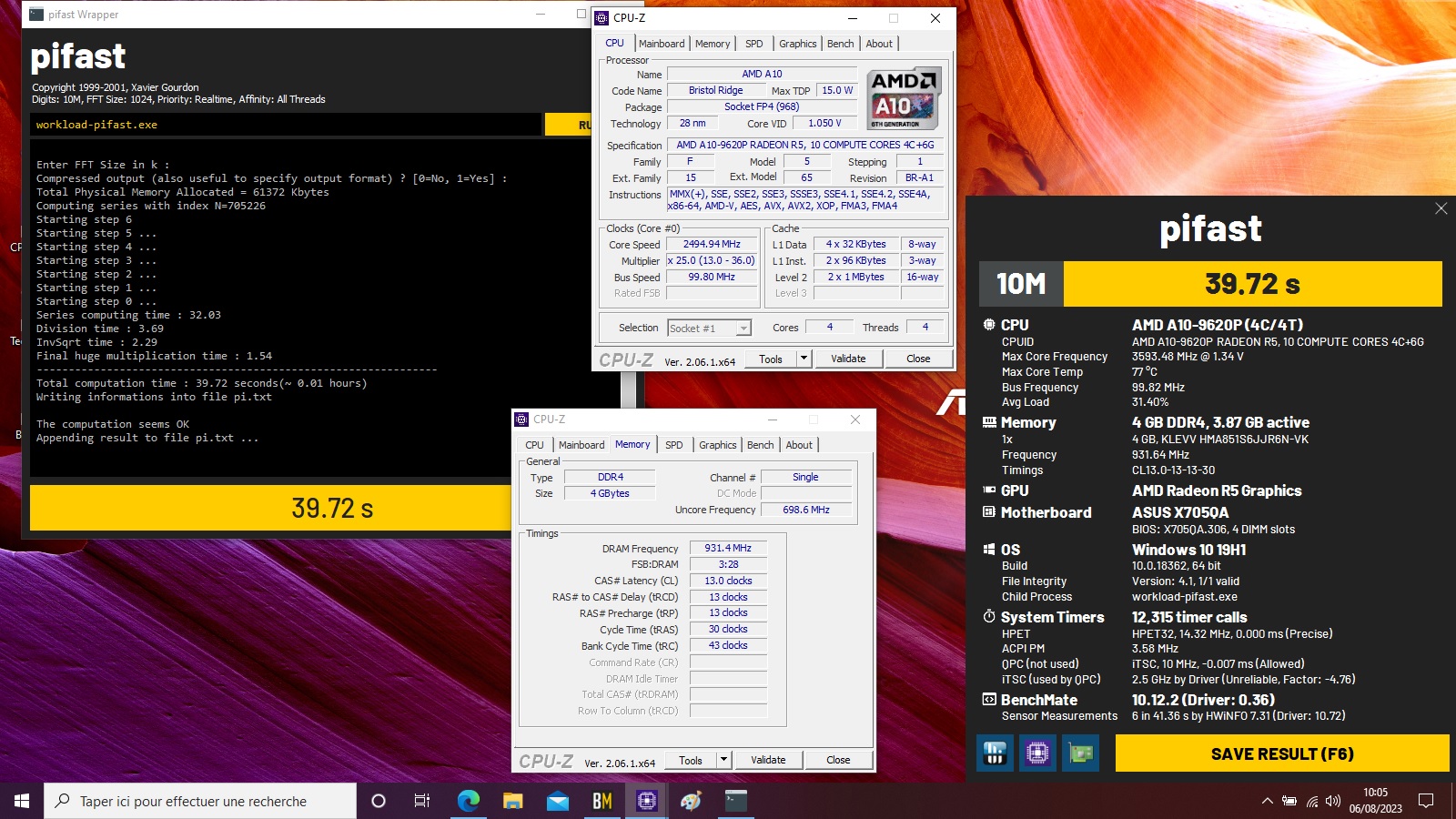This screenshot has height=819, width=1456.
Task: Click the pifast wrapper terminal taskbar icon
Action: click(x=736, y=801)
